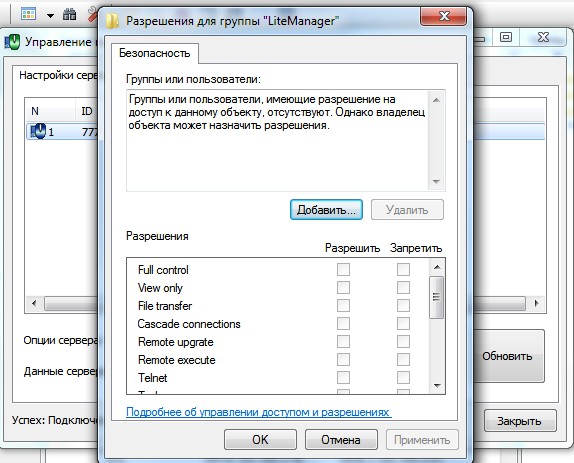Click the right scroll arrow of the server list
Image resolution: width=574 pixels, height=463 pixels.
coord(536,303)
